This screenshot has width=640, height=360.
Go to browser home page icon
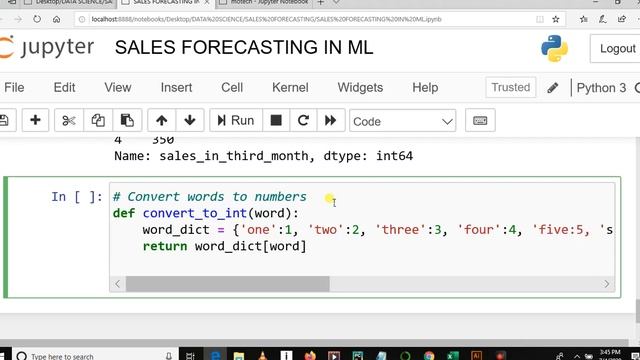pyautogui.click(x=56, y=19)
